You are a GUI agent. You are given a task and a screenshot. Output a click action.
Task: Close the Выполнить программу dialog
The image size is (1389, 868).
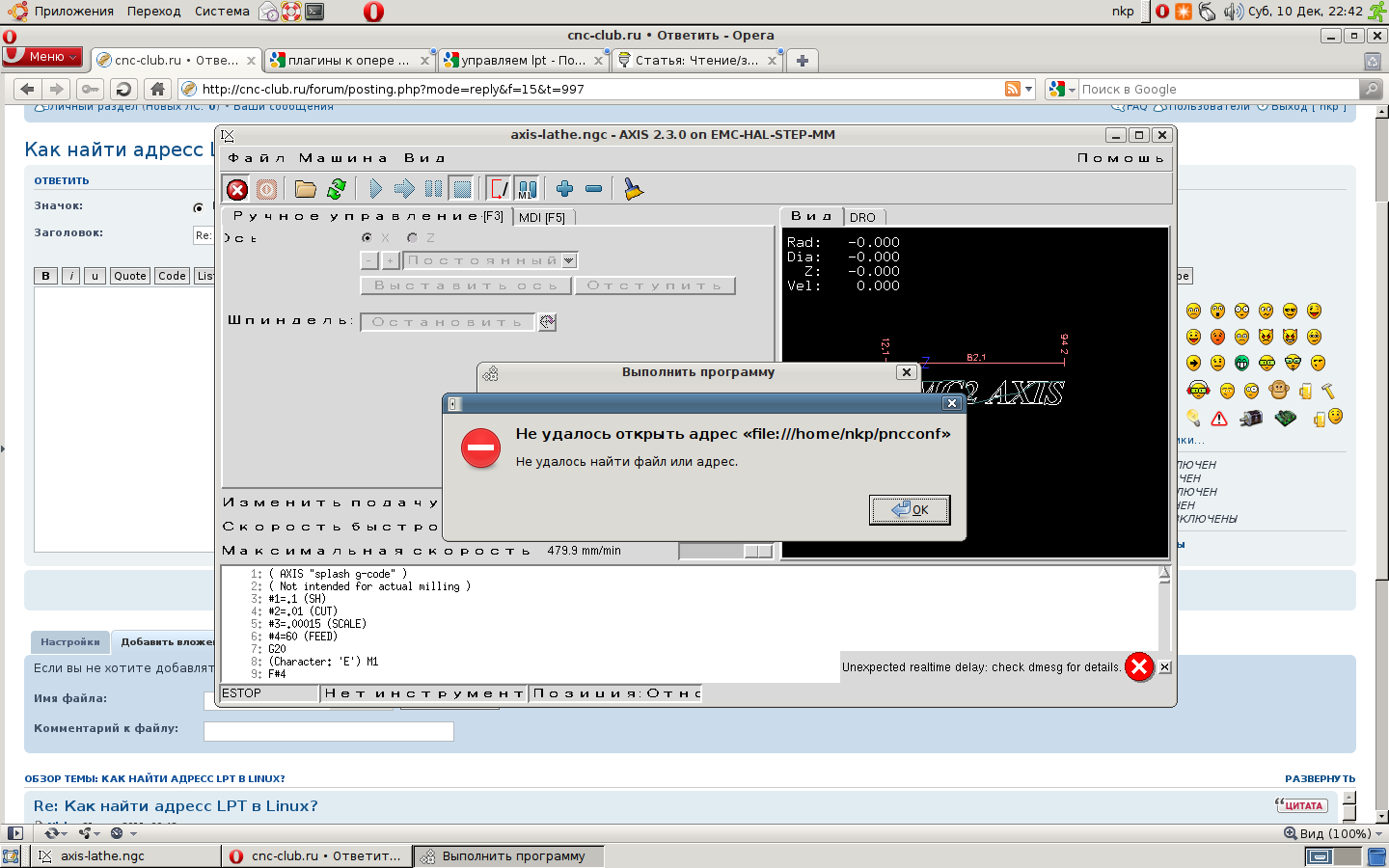coord(906,372)
